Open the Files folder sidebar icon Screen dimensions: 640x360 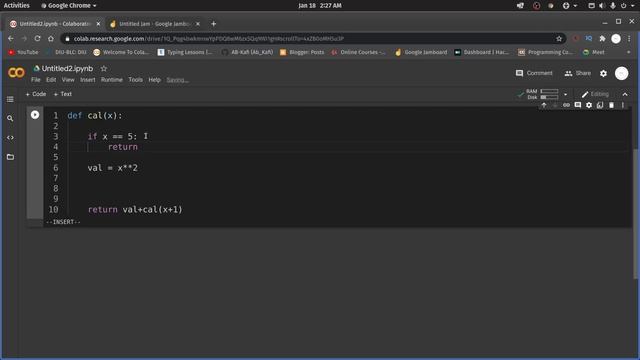tap(10, 157)
